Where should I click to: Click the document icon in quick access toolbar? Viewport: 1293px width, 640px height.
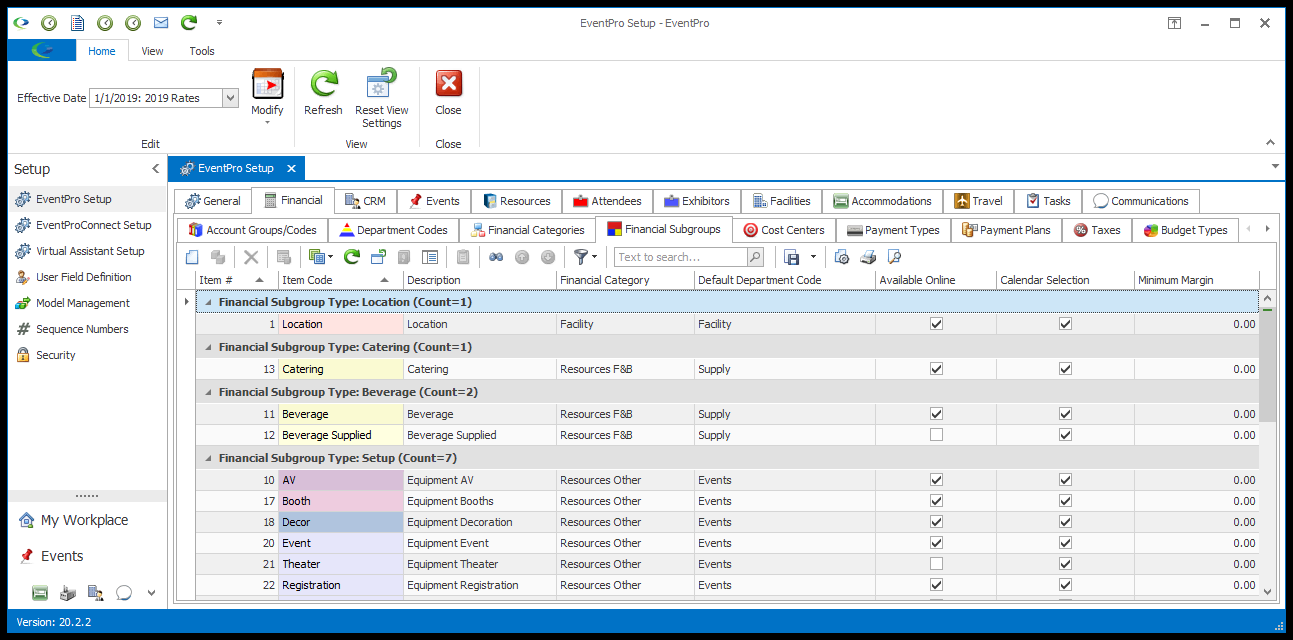point(77,22)
